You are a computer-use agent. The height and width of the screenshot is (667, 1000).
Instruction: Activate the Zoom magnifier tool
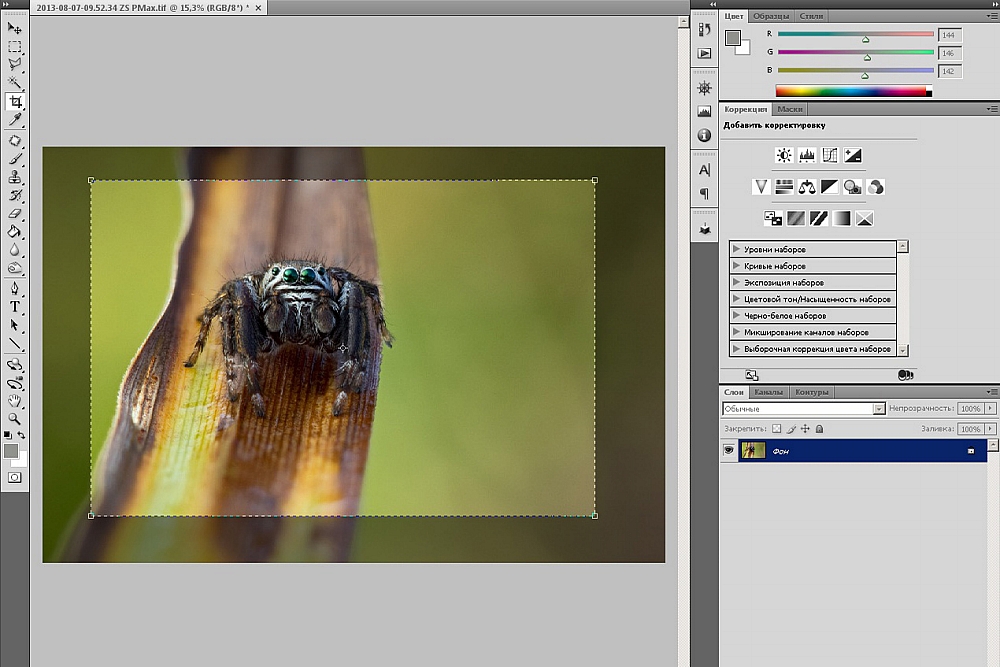[x=15, y=419]
